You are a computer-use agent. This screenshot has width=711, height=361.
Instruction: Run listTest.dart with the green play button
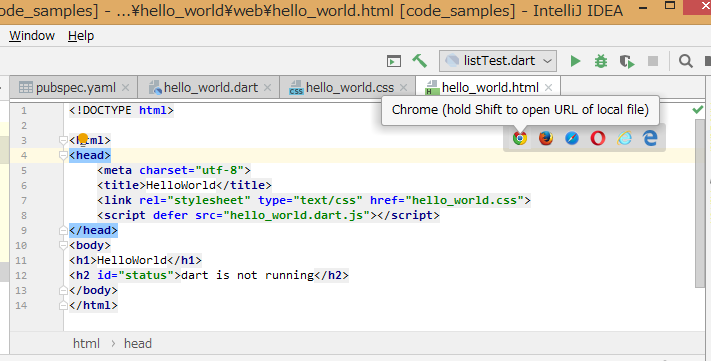click(x=575, y=61)
